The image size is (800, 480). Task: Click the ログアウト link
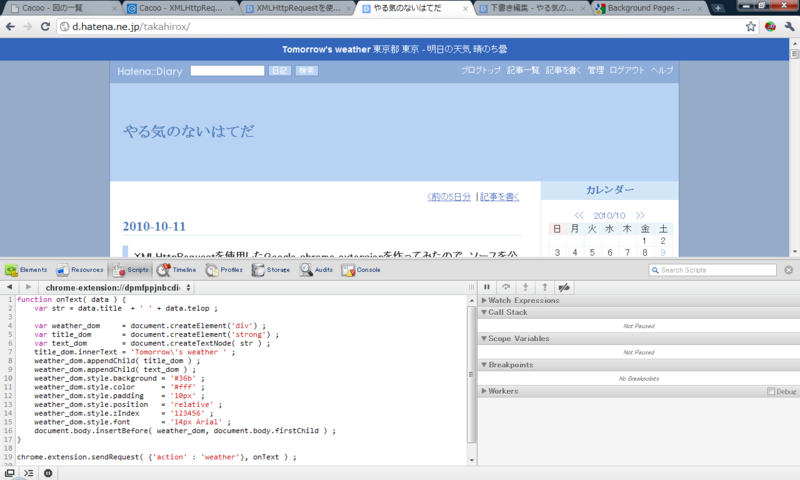pos(627,70)
